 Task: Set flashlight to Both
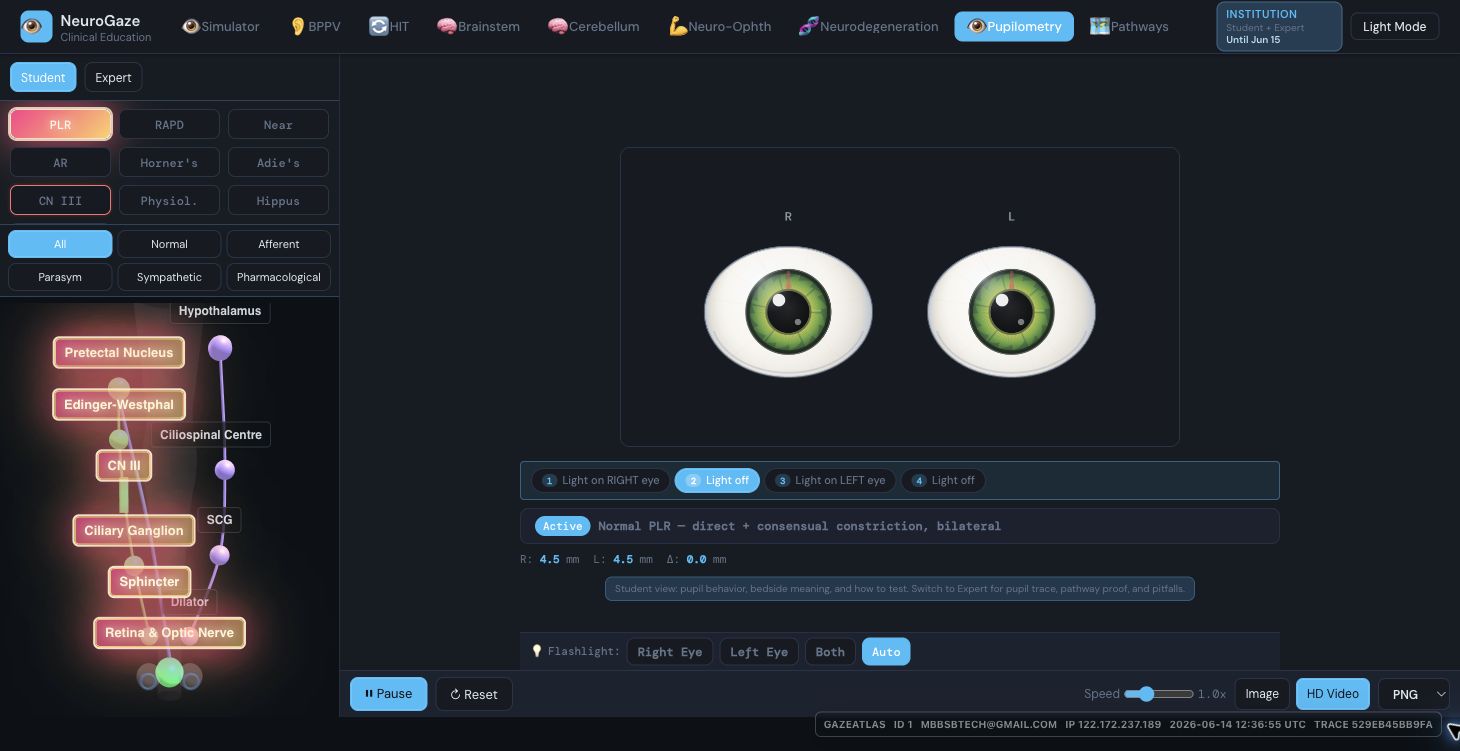[830, 652]
